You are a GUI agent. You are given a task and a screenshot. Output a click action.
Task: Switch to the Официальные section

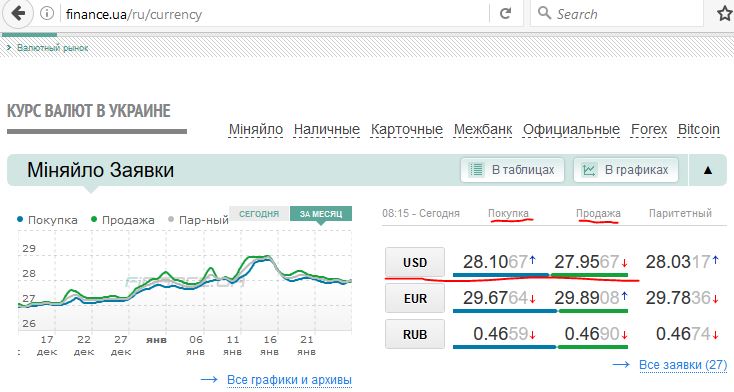coord(572,129)
